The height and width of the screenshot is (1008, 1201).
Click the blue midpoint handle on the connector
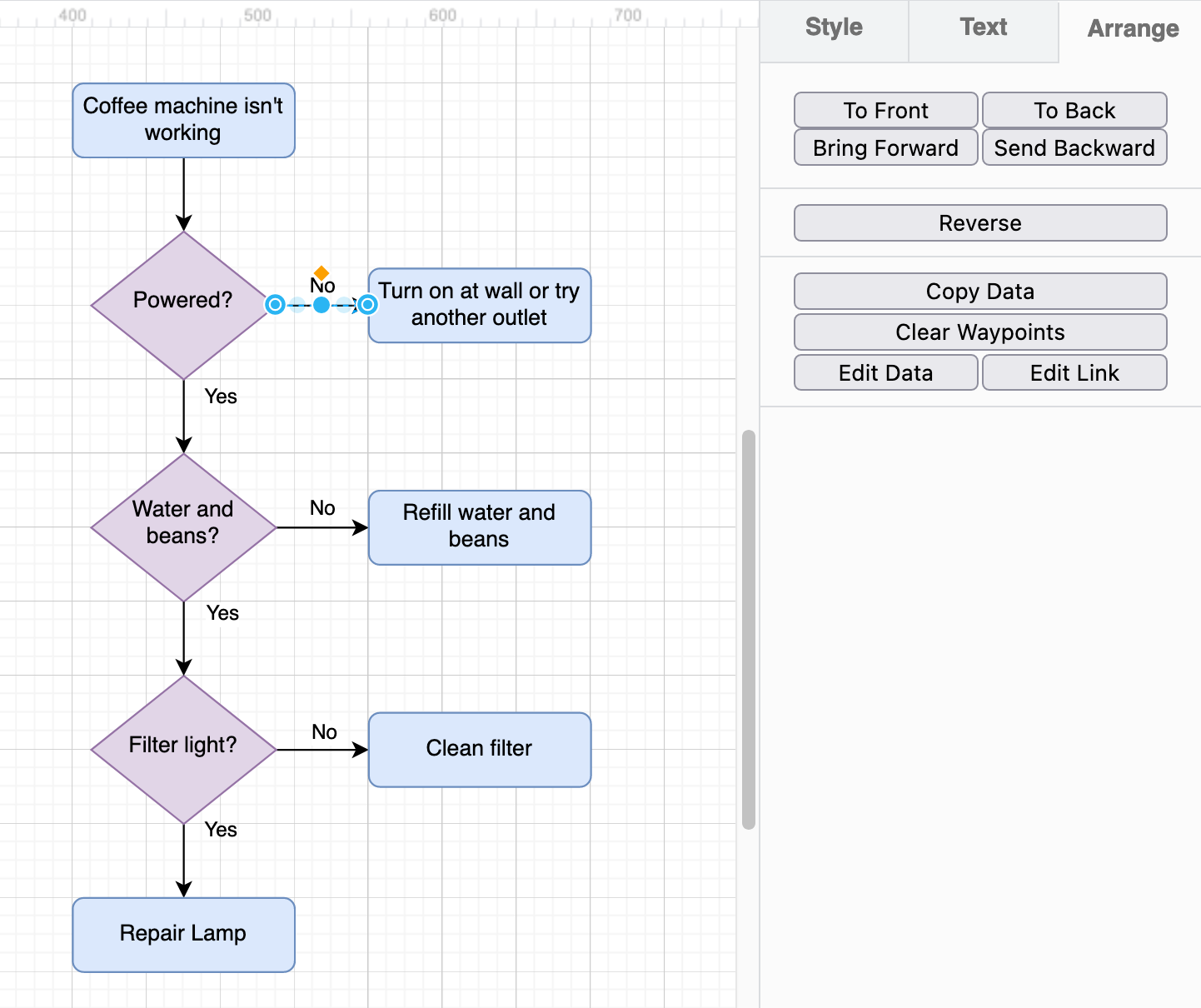321,305
